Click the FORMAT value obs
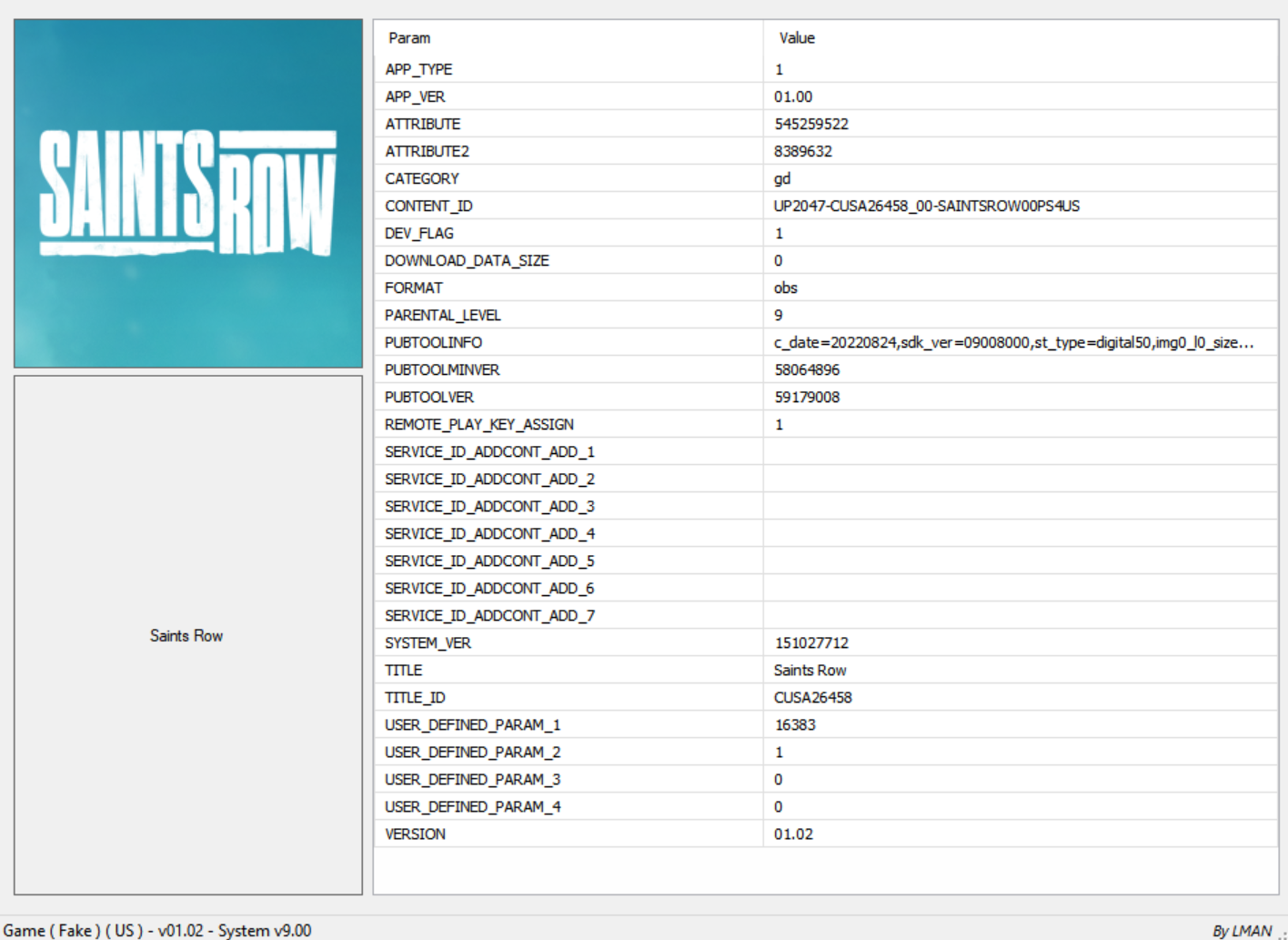 tap(786, 288)
